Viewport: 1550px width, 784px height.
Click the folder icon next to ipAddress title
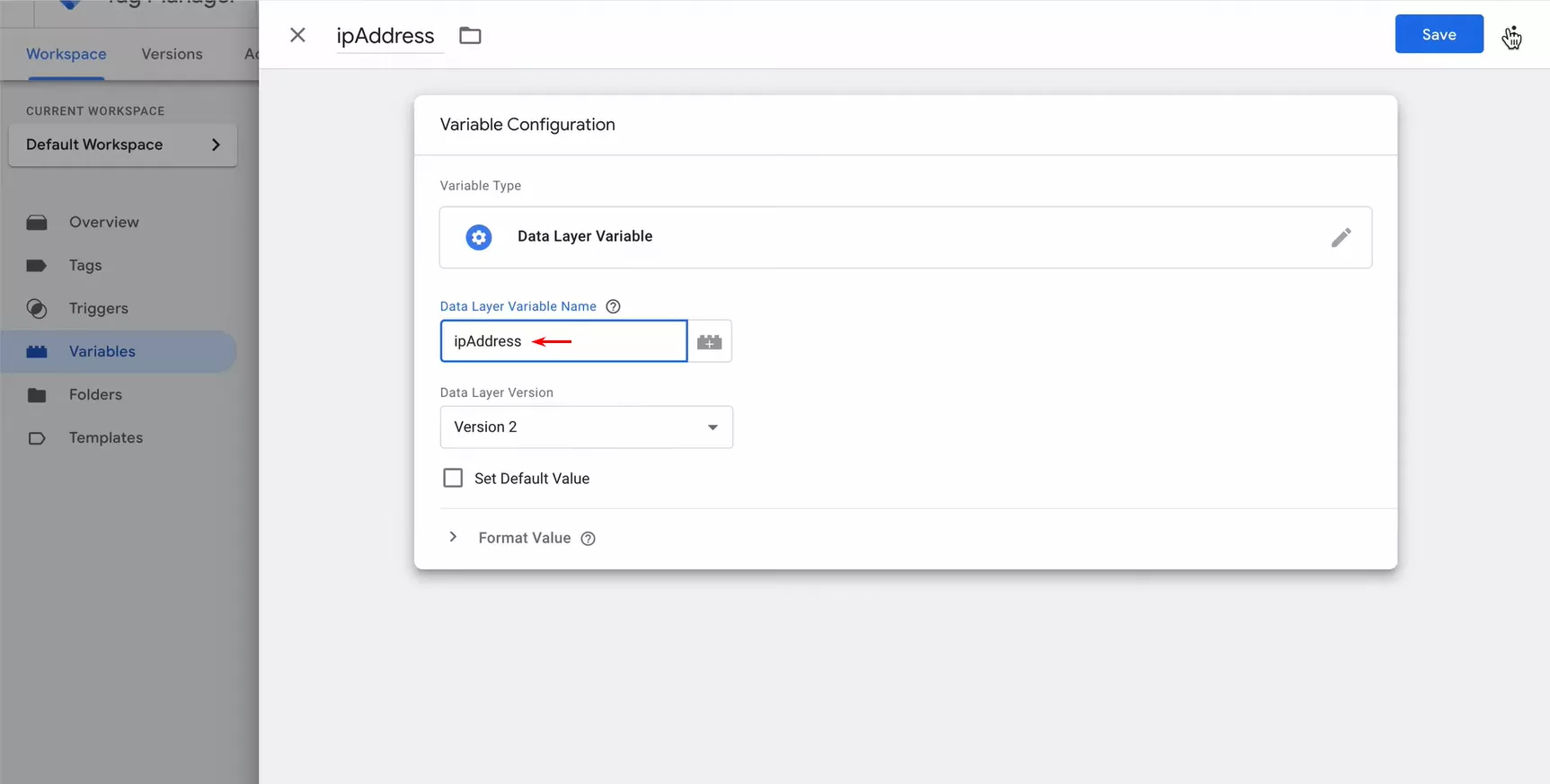[470, 36]
